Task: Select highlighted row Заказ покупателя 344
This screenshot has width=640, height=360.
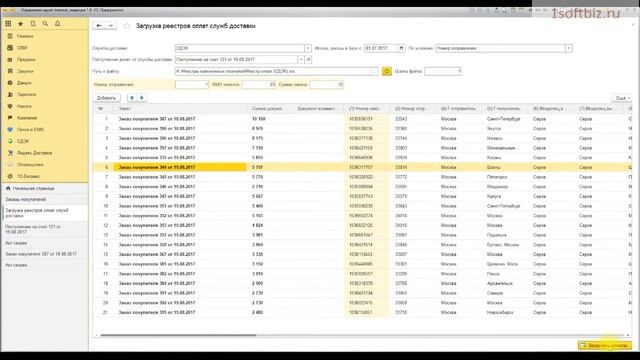Action: point(362,167)
